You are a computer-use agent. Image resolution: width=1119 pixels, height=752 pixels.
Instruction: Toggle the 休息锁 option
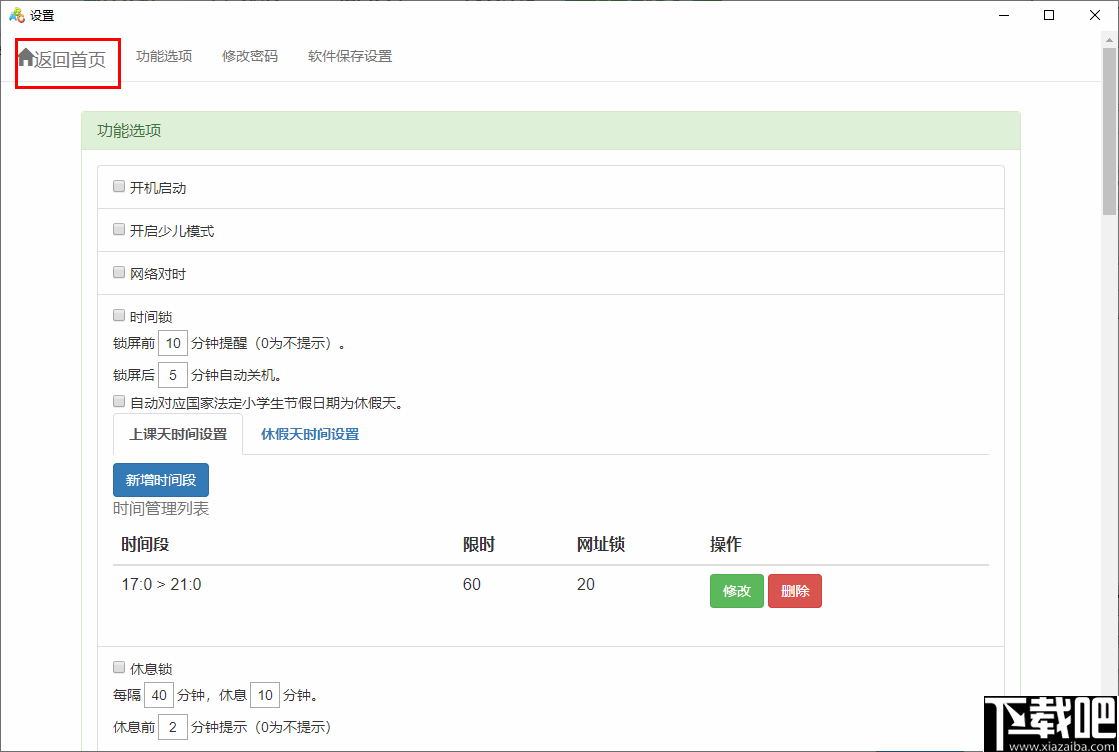click(118, 667)
